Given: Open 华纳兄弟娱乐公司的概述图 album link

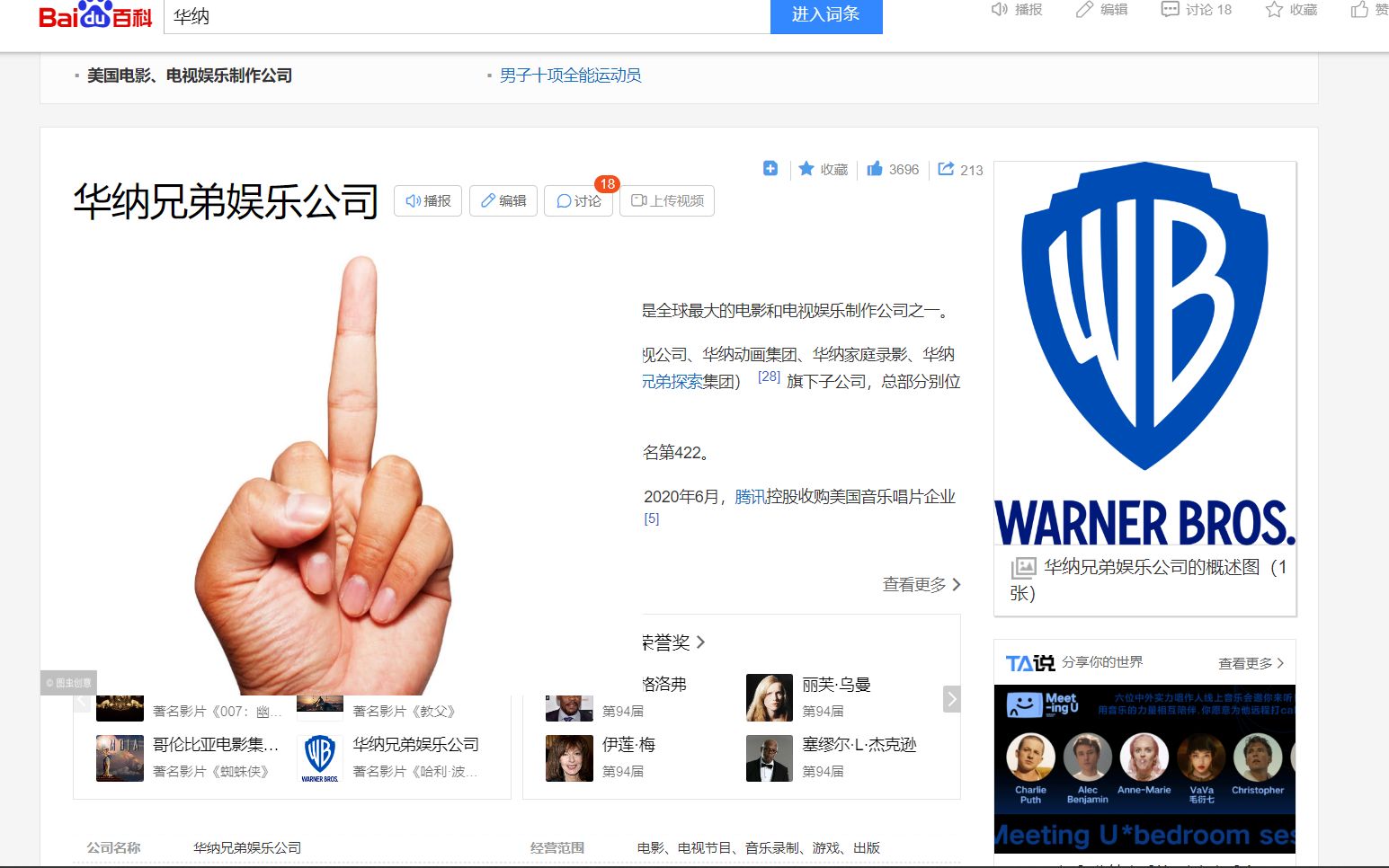Looking at the screenshot, I should [x=1151, y=580].
